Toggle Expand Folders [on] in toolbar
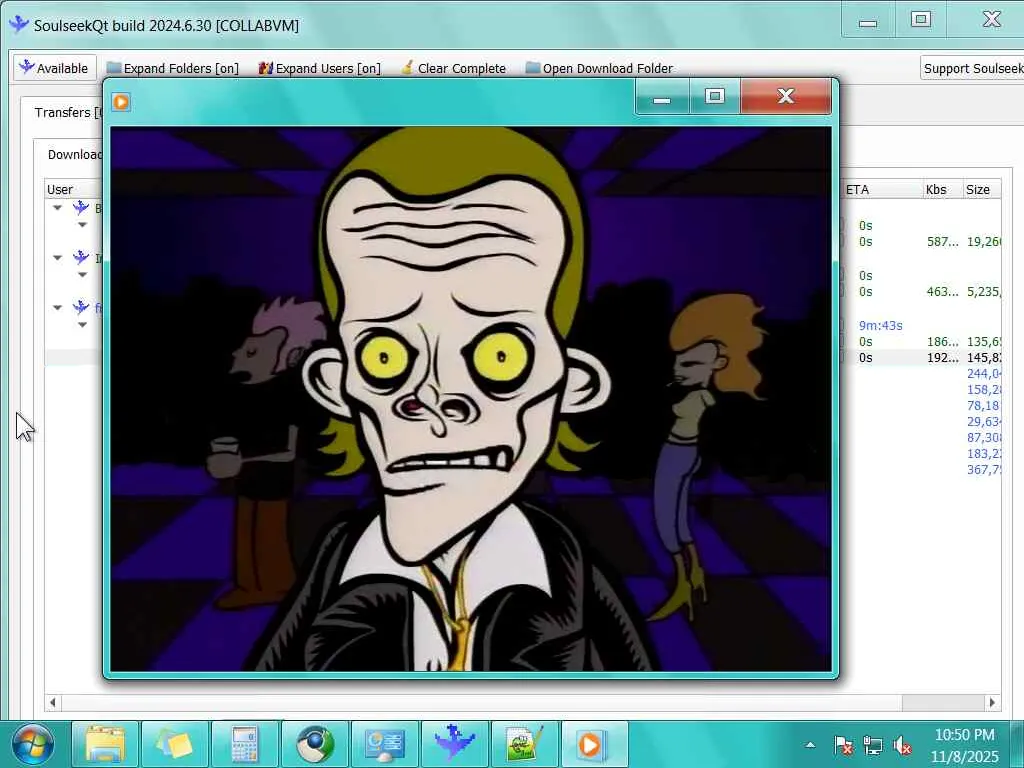 [x=172, y=68]
